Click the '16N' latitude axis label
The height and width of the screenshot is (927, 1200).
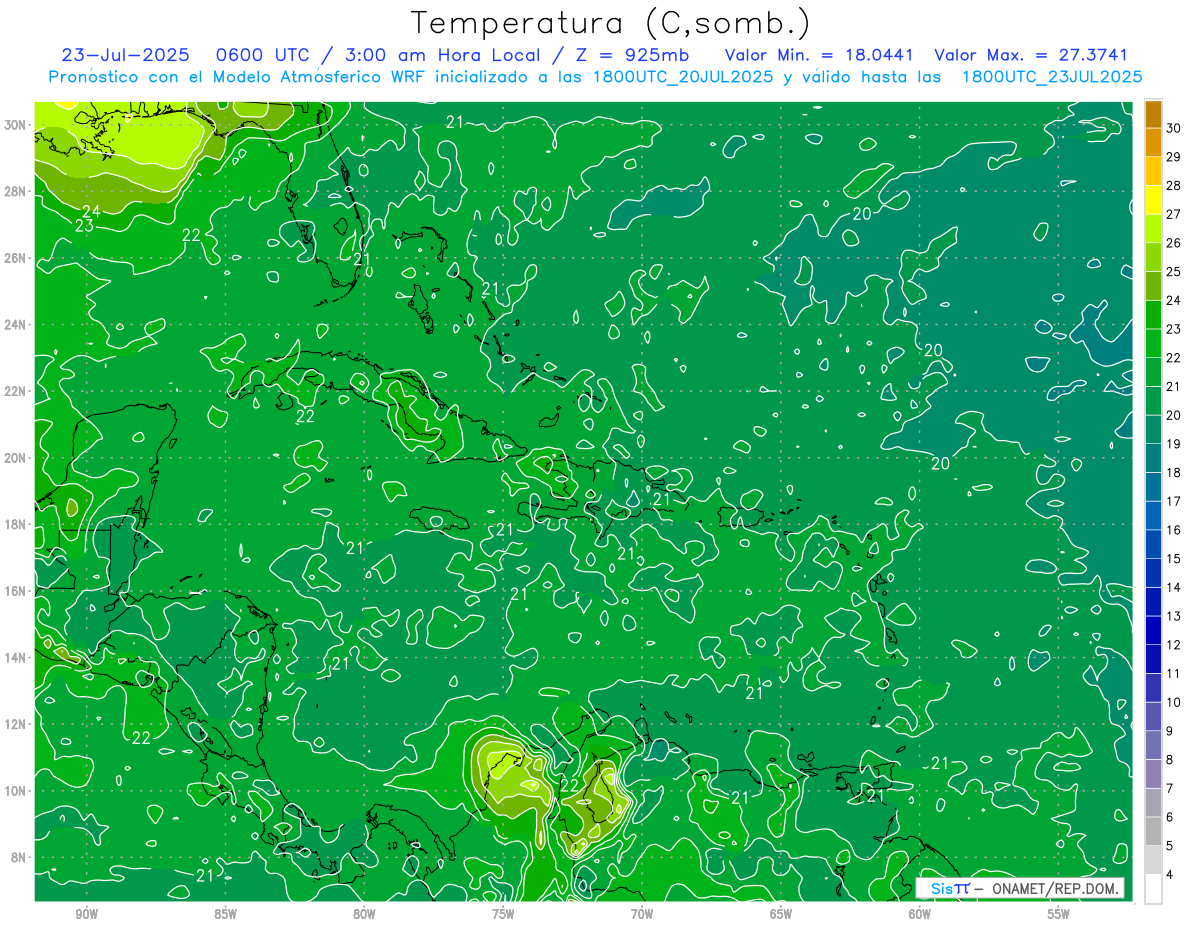16,591
